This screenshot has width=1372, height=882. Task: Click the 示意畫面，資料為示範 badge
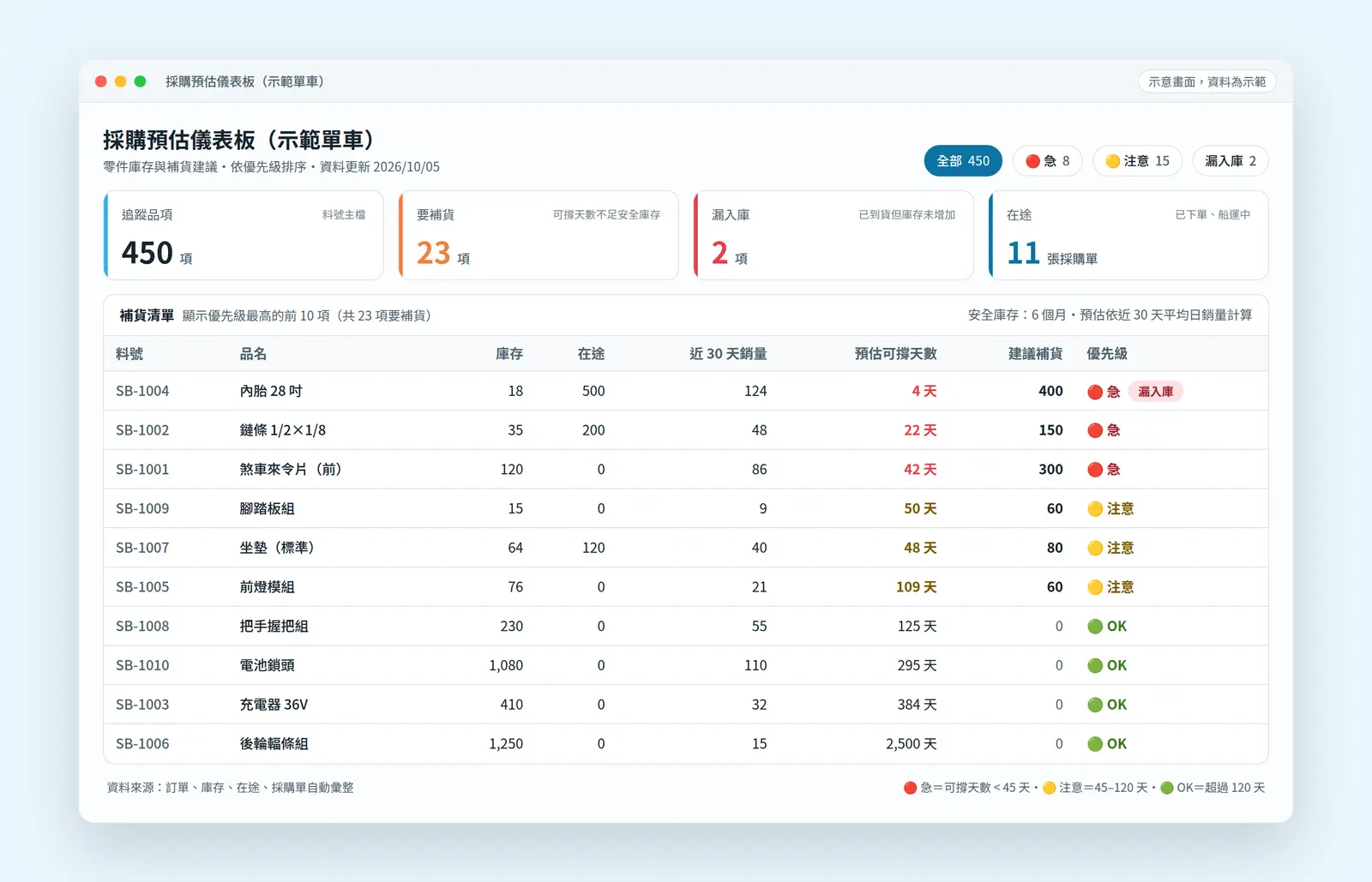tap(1207, 81)
